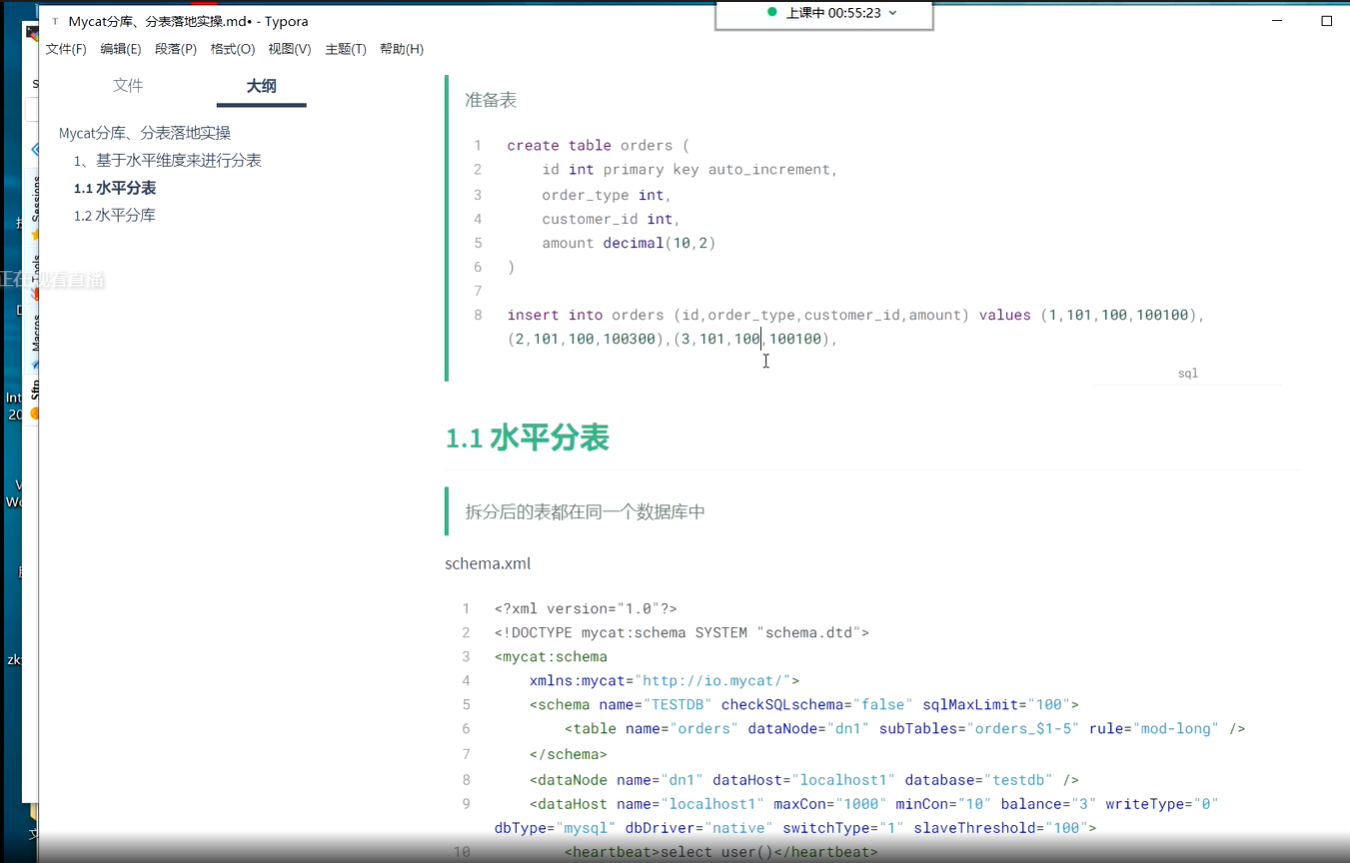This screenshot has width=1350, height=863.
Task: Switch sidebar to the 文件 tab
Action: tap(128, 86)
